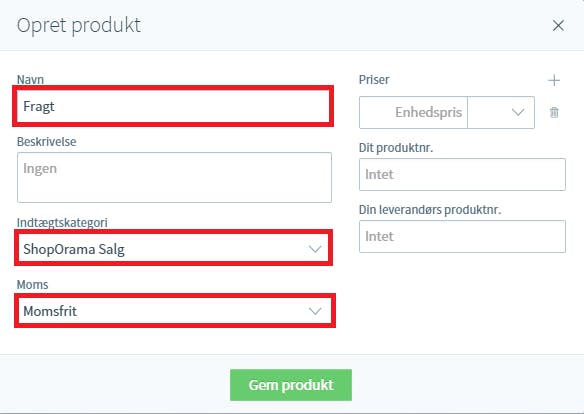The width and height of the screenshot is (584, 414).
Task: Add another price with the plus icon
Action: click(x=554, y=80)
